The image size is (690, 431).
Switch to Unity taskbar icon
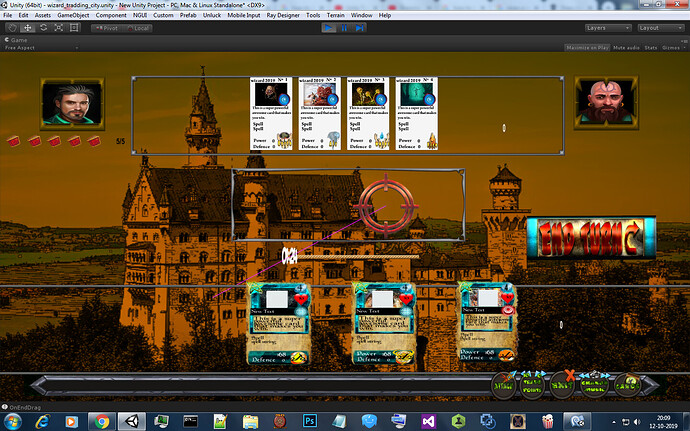pyautogui.click(x=132, y=422)
